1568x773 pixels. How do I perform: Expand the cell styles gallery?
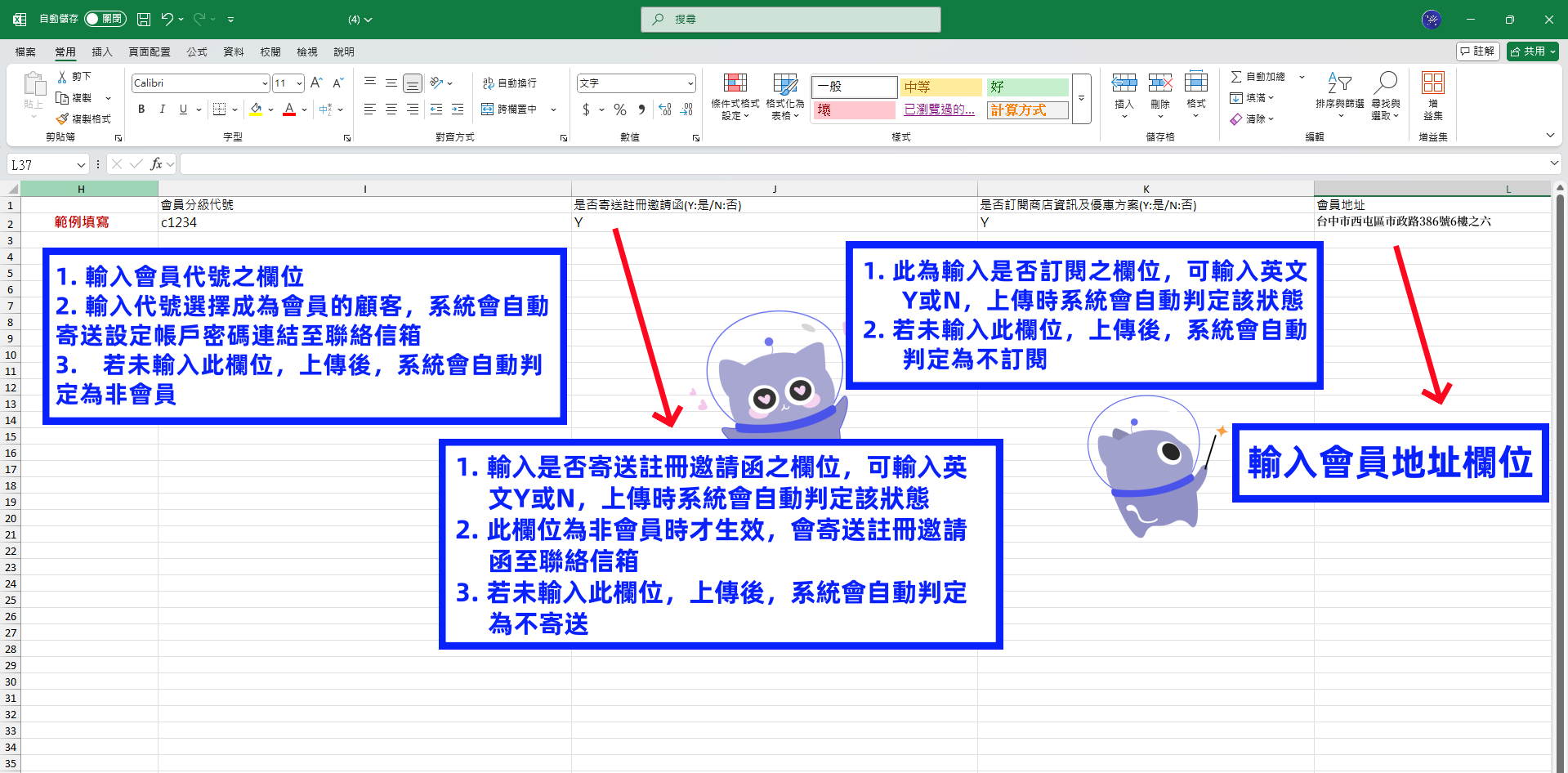click(x=1082, y=98)
